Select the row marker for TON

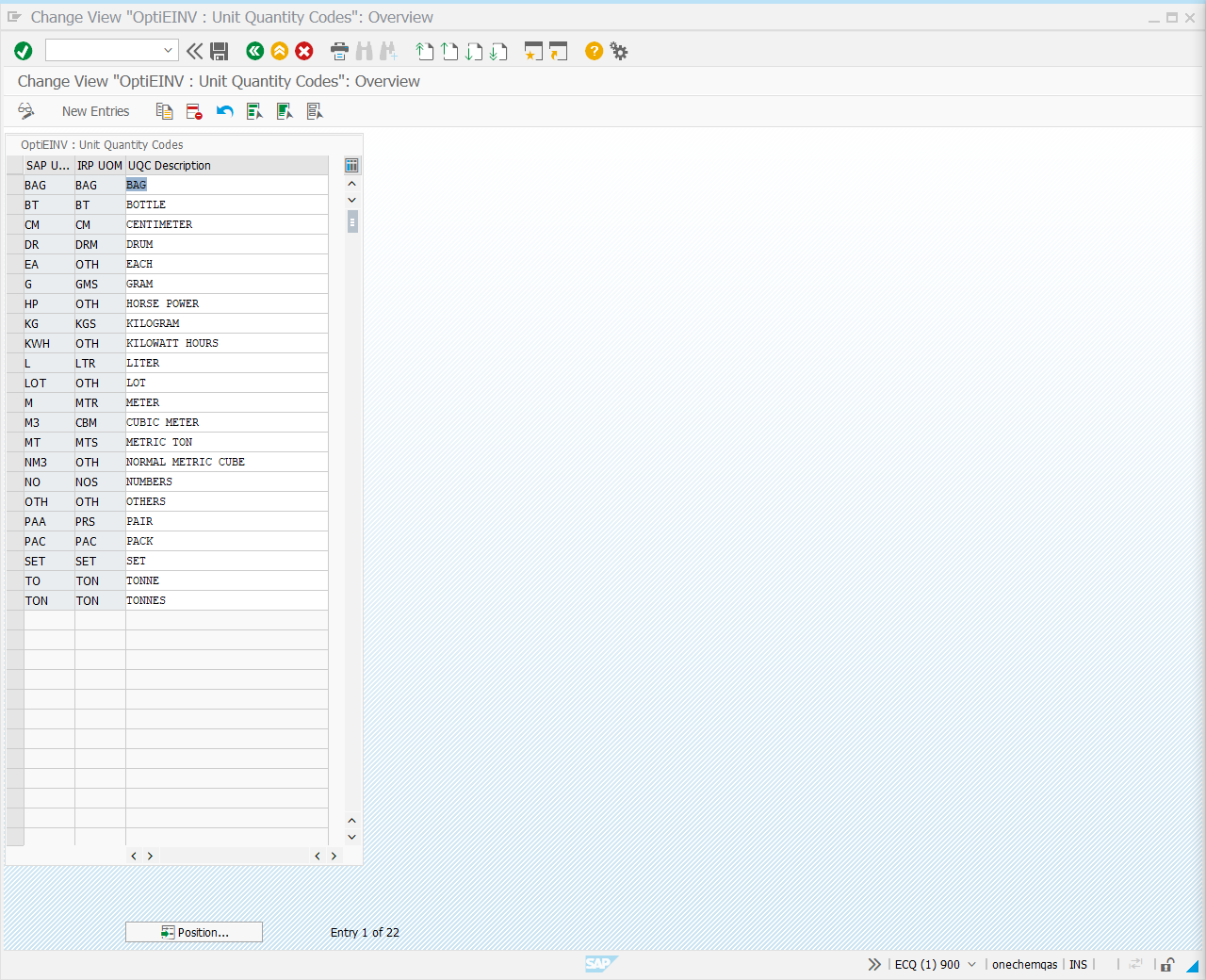(x=15, y=600)
